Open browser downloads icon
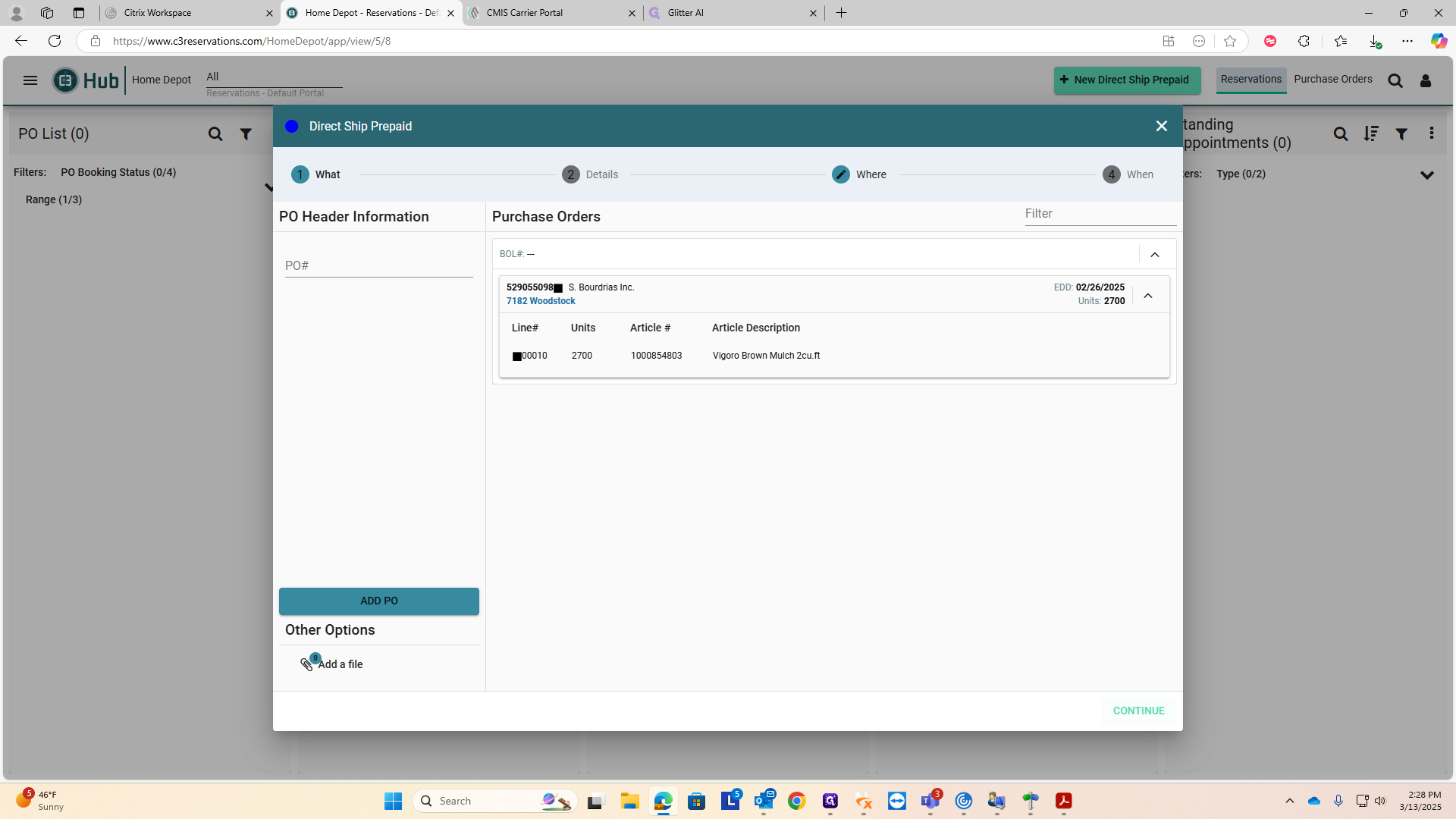 (1374, 41)
